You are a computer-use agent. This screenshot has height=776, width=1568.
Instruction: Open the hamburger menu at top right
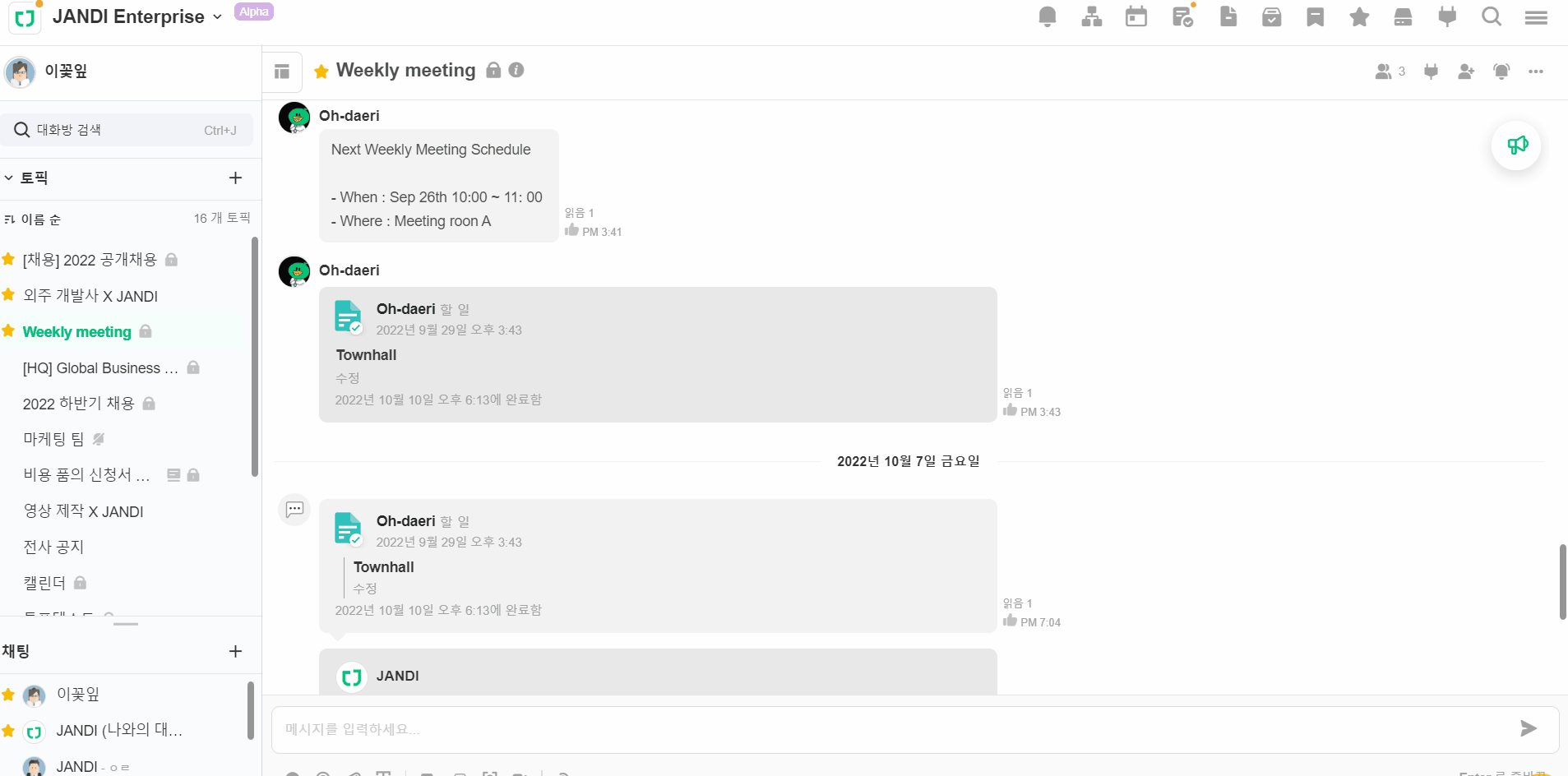[x=1536, y=16]
